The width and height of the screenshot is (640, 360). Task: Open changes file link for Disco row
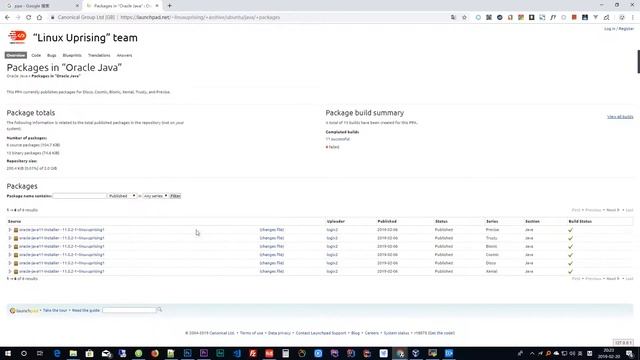tap(271, 263)
